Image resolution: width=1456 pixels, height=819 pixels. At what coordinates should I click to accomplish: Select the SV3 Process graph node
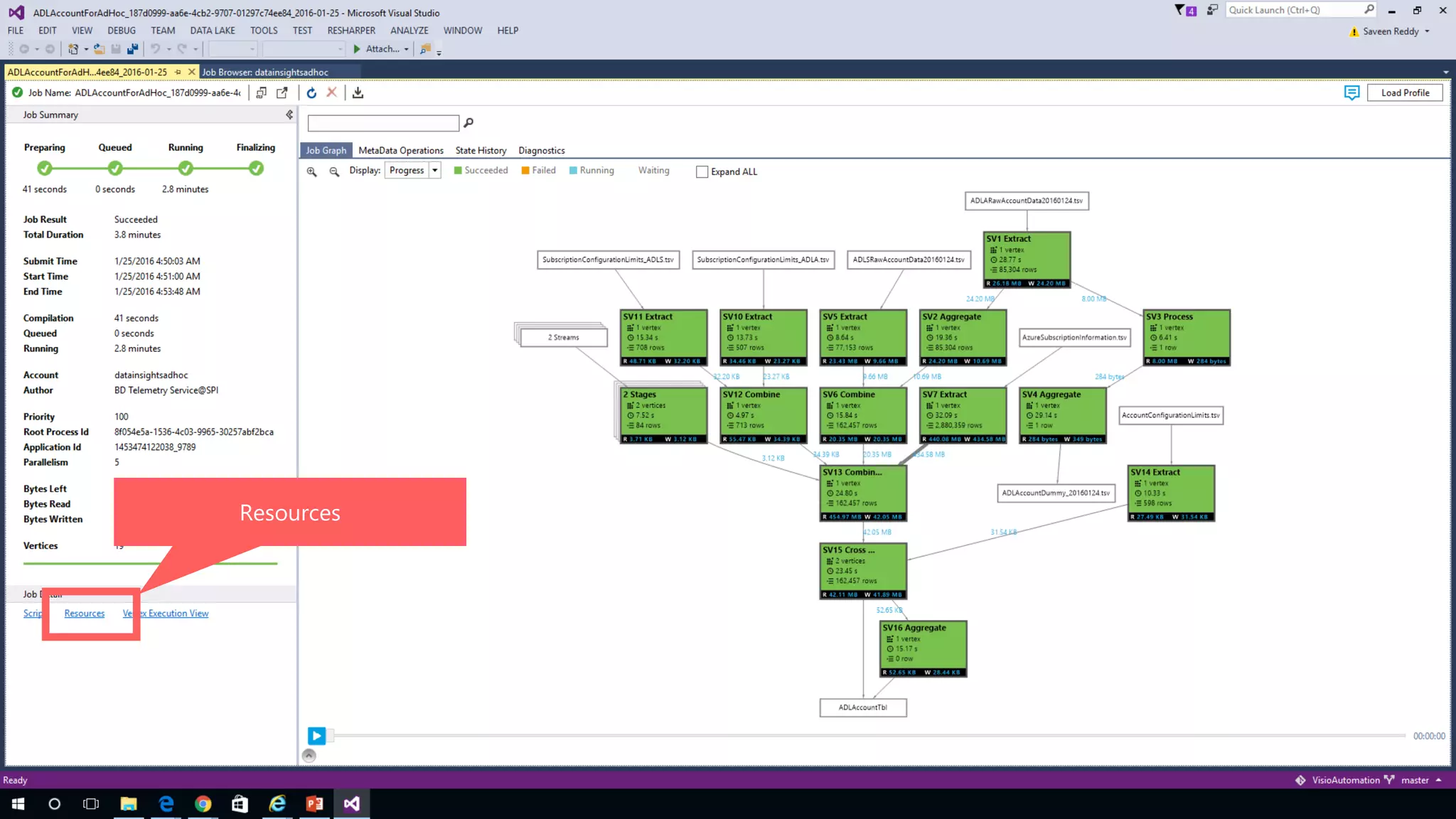click(x=1187, y=338)
